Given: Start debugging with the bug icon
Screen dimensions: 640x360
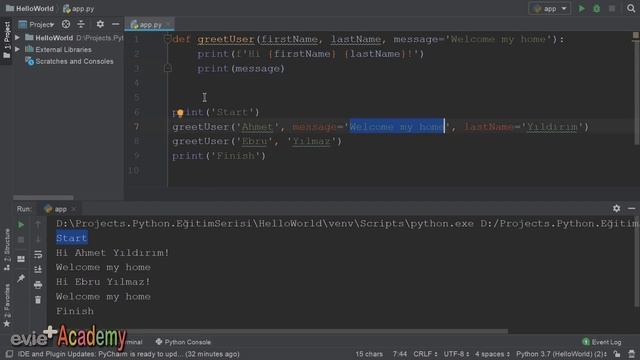Looking at the screenshot, I should tap(596, 9).
